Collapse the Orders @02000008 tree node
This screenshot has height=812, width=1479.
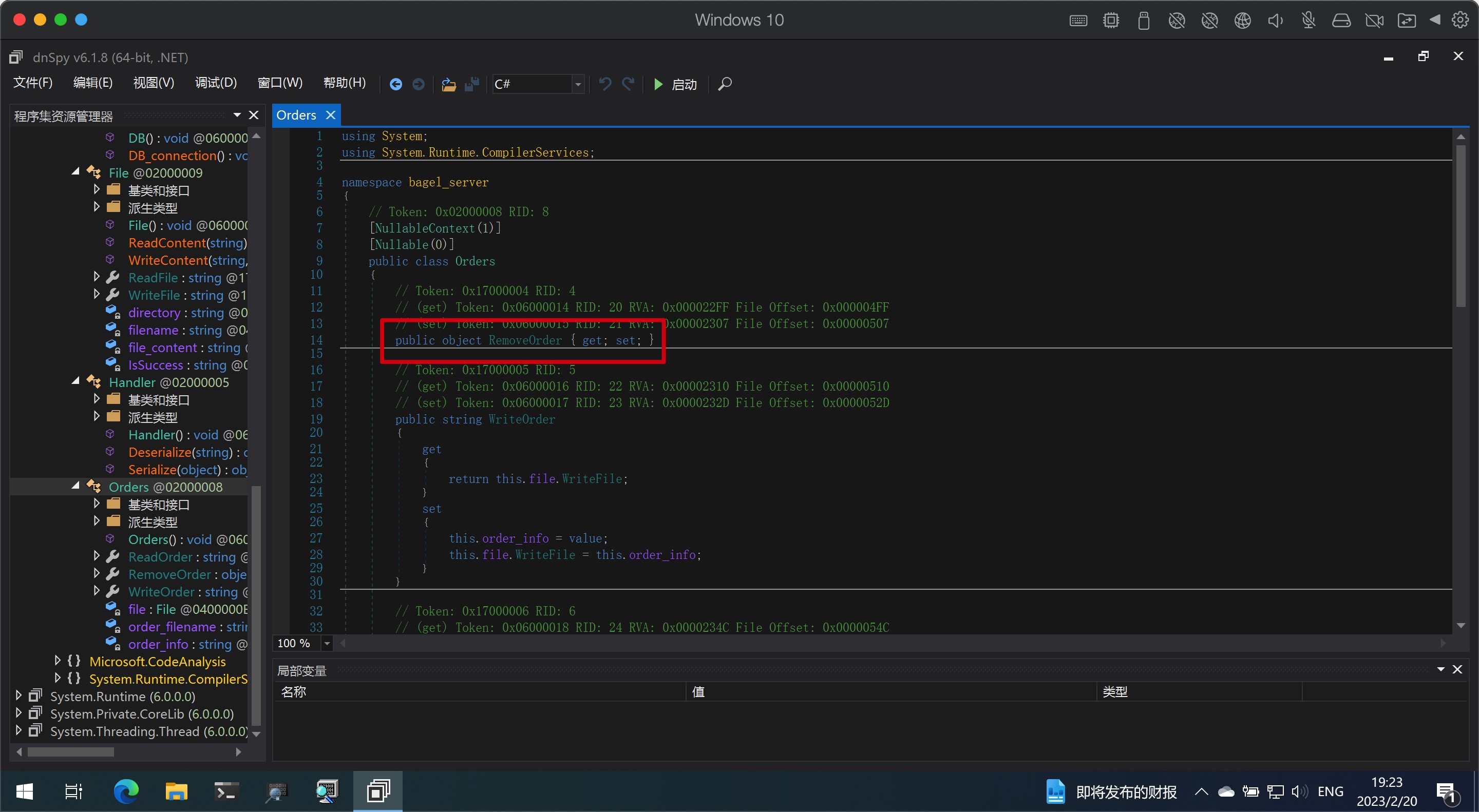pyautogui.click(x=76, y=487)
